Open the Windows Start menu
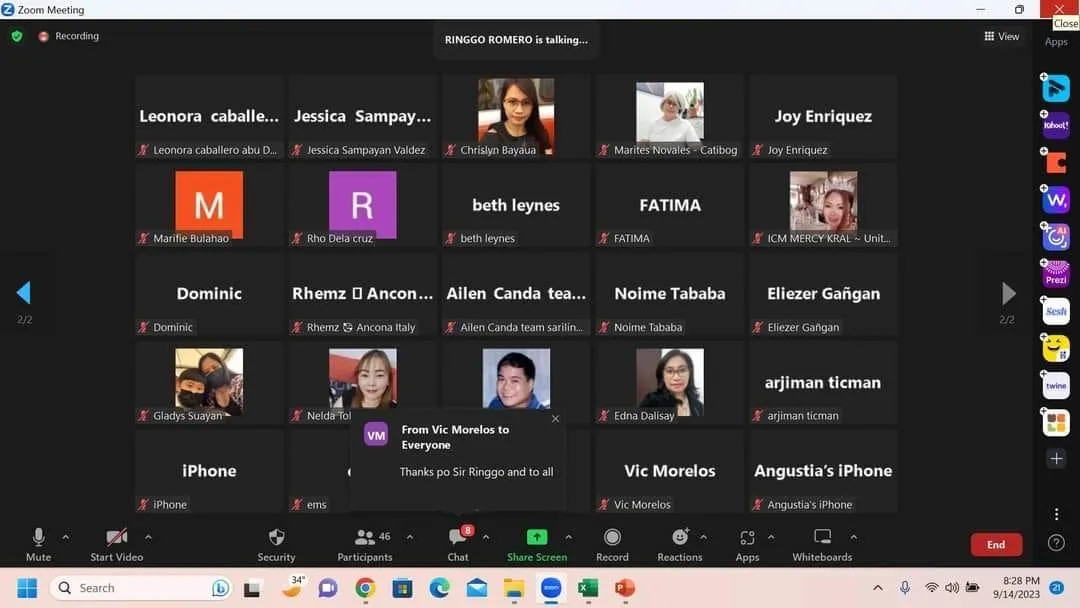The height and width of the screenshot is (608, 1080). (x=28, y=588)
